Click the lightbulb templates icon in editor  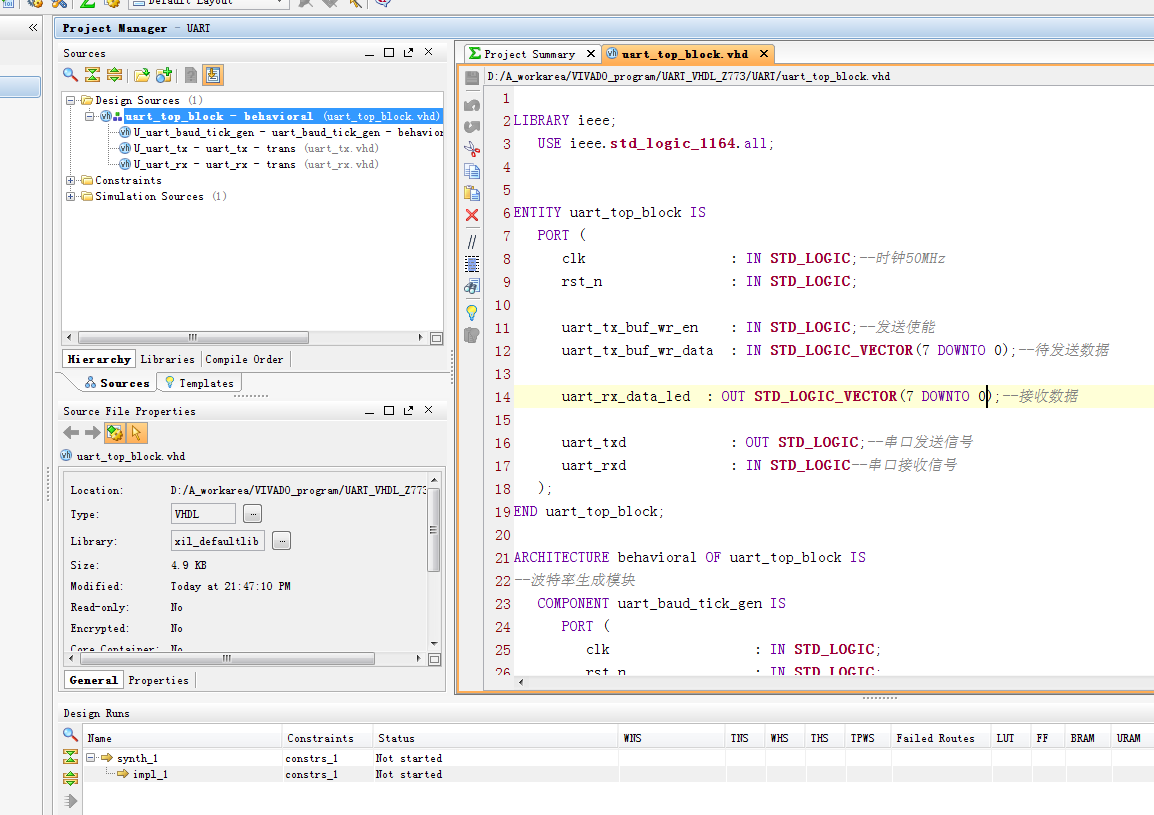(472, 312)
